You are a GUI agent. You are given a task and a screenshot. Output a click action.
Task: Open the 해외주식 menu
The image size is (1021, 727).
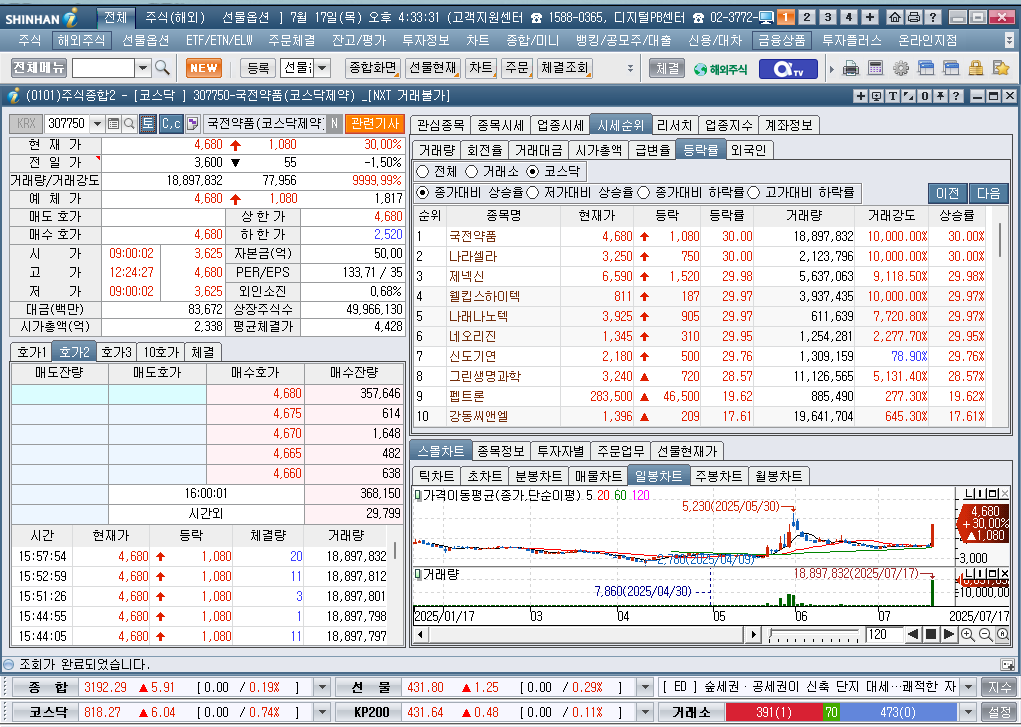[x=81, y=40]
